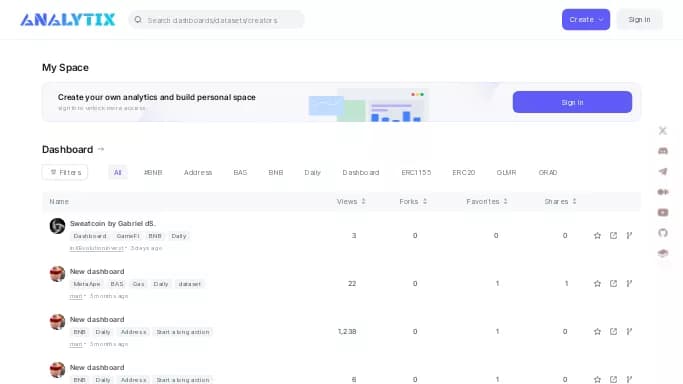Click the My Space heading

[x=65, y=67]
